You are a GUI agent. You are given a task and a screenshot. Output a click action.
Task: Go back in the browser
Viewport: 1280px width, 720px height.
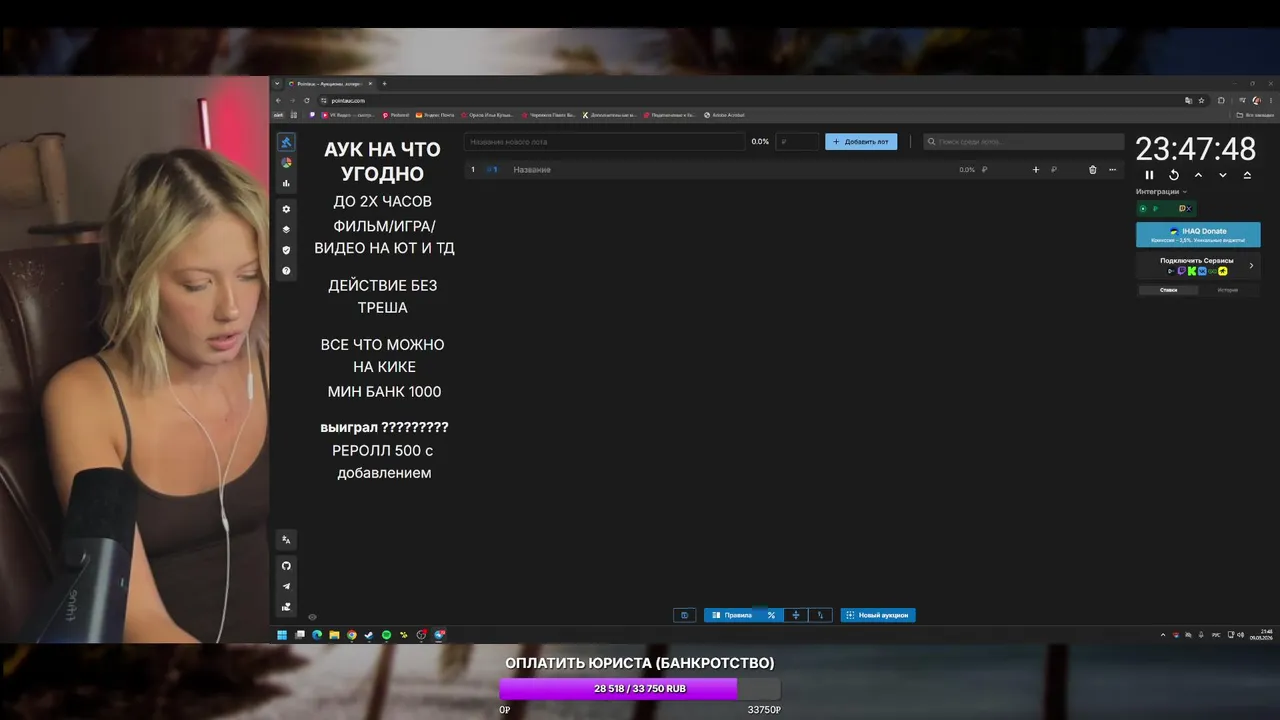pyautogui.click(x=280, y=100)
